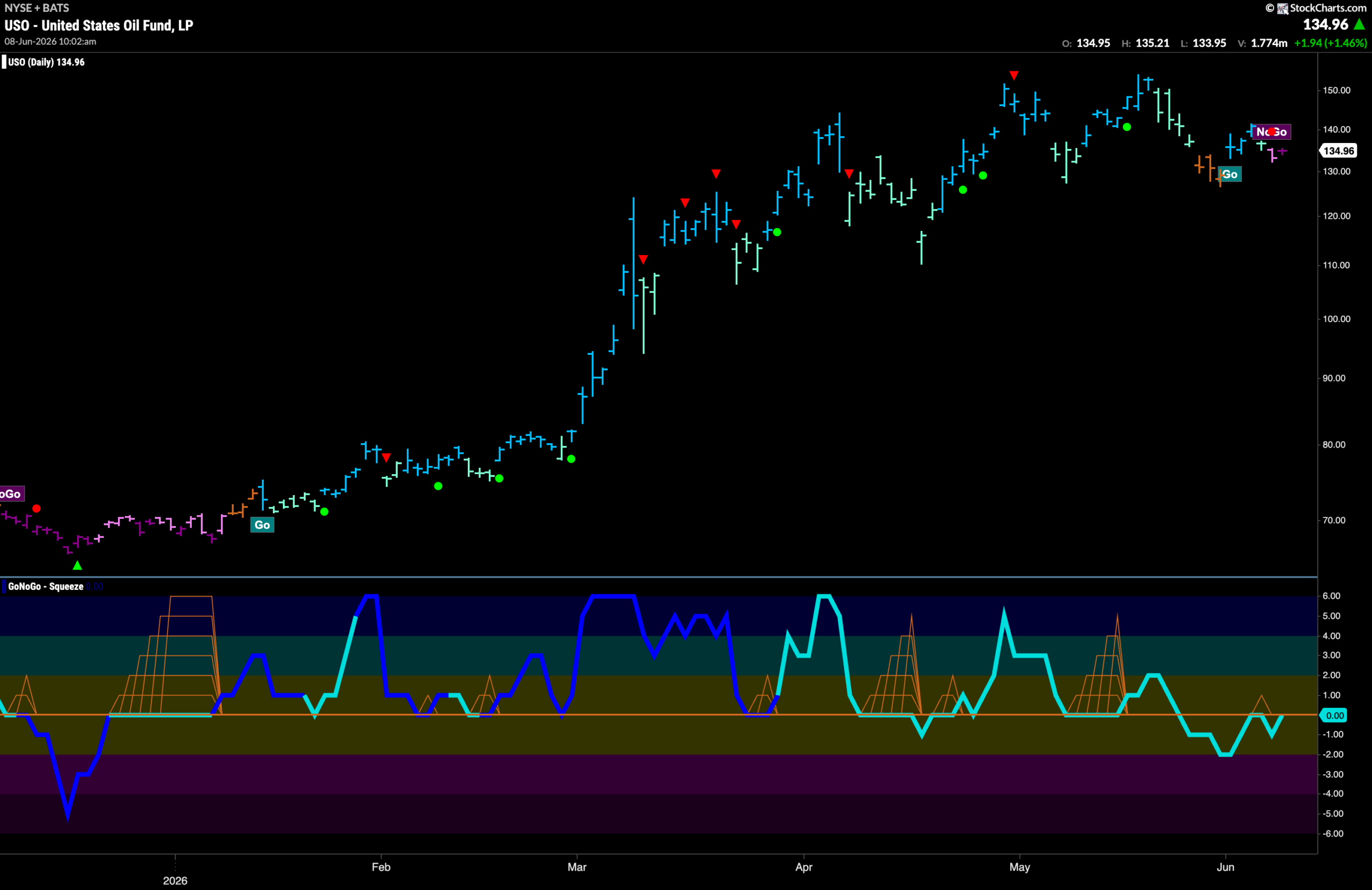This screenshot has width=1372, height=890.
Task: Click the low value 133.95
Action: click(x=1209, y=43)
